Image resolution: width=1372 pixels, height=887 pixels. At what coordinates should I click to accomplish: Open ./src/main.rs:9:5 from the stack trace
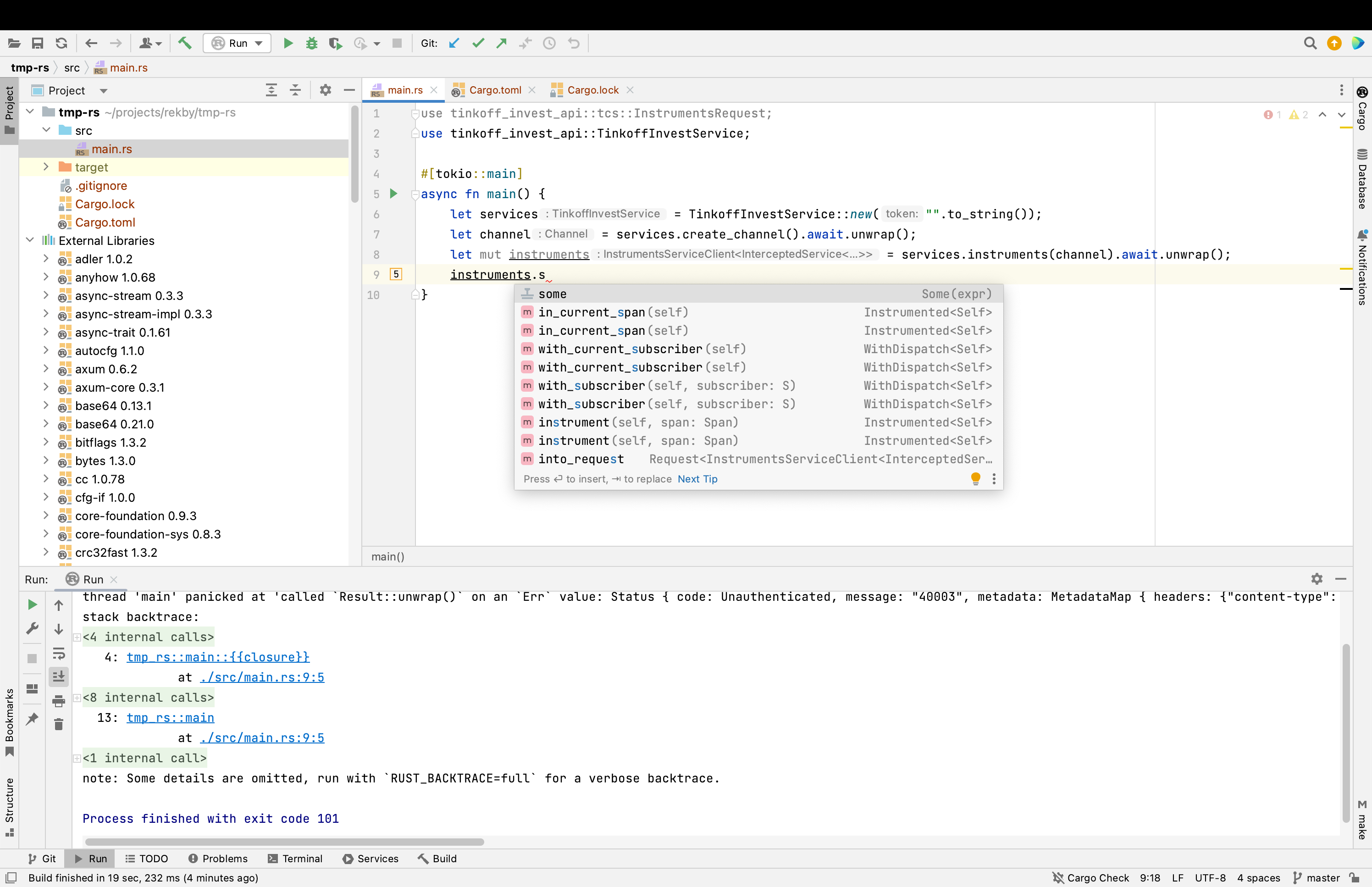pyautogui.click(x=262, y=677)
